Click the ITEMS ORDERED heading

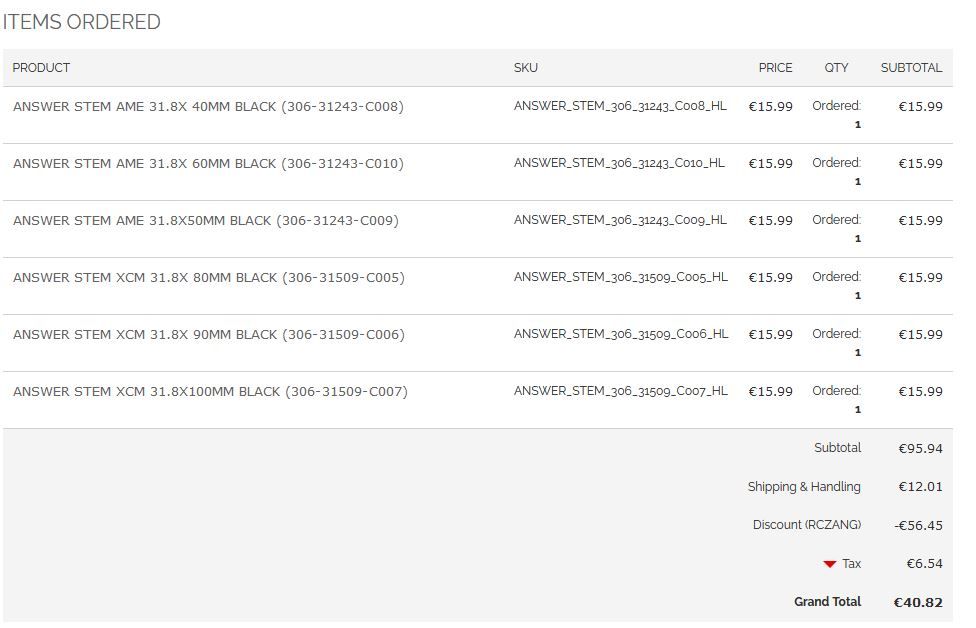tap(82, 22)
